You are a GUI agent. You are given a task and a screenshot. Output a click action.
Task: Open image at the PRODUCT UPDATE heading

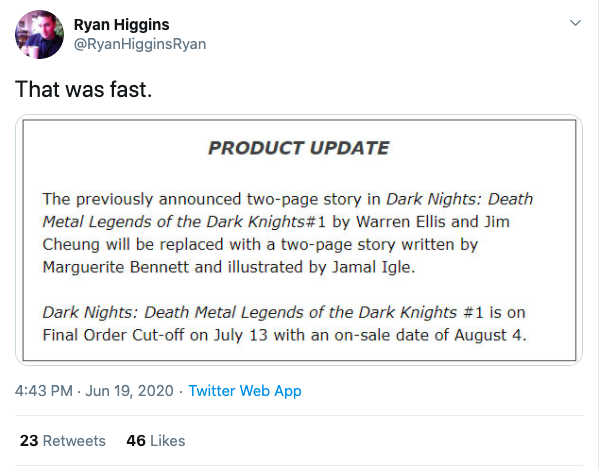click(x=298, y=148)
